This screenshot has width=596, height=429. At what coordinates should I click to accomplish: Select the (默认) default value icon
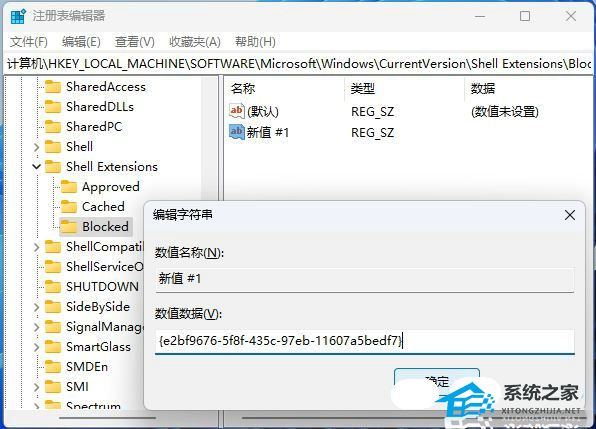236,111
